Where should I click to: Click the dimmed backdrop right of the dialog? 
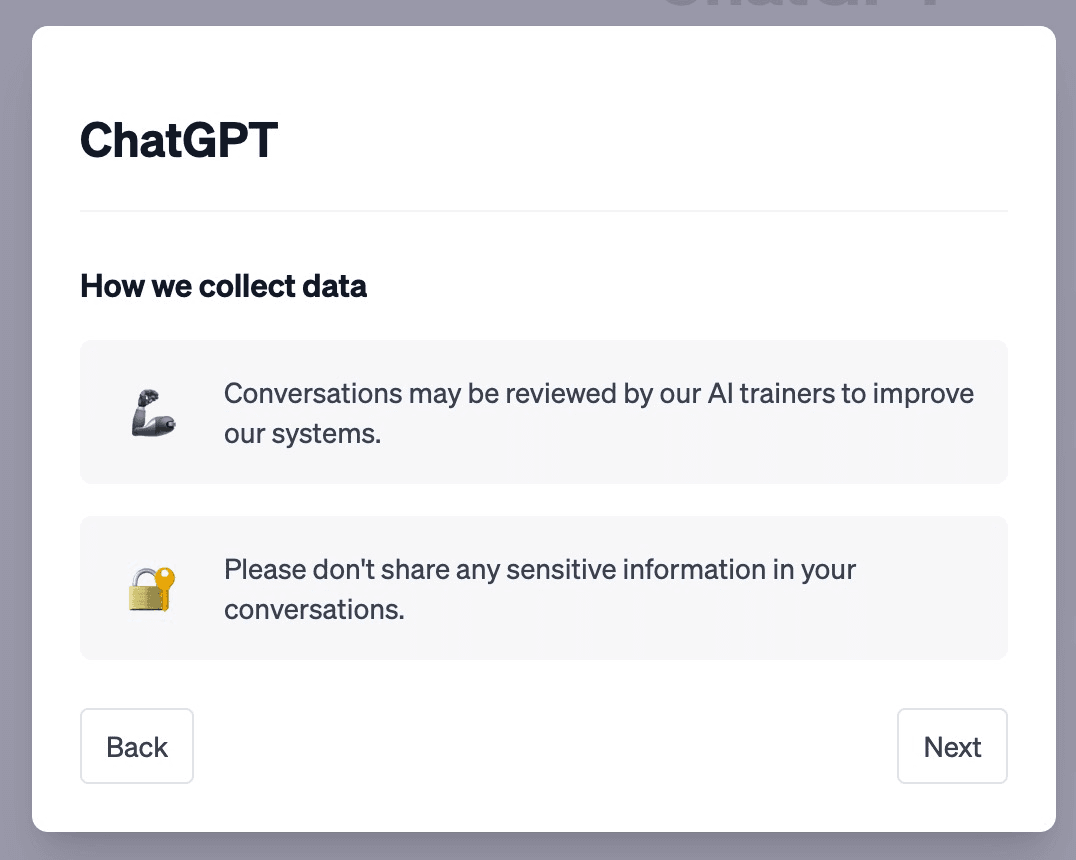pyautogui.click(x=1066, y=430)
